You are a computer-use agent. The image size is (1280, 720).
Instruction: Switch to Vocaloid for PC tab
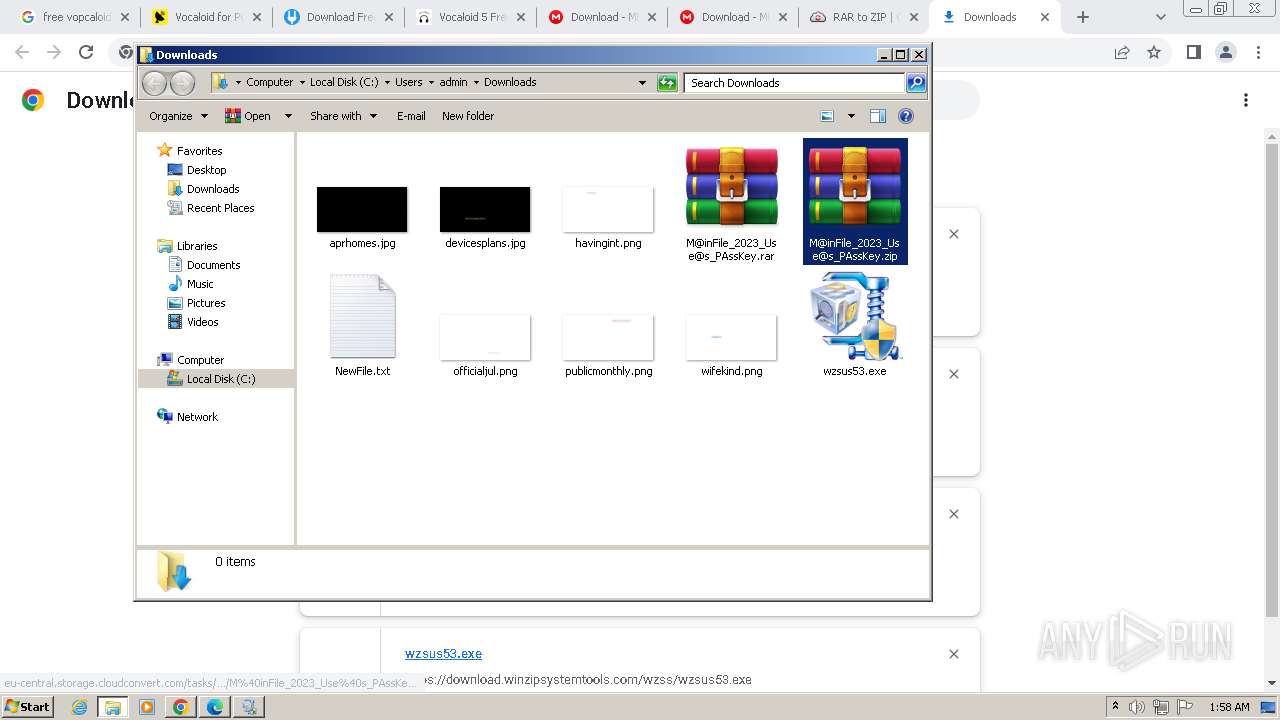204,17
